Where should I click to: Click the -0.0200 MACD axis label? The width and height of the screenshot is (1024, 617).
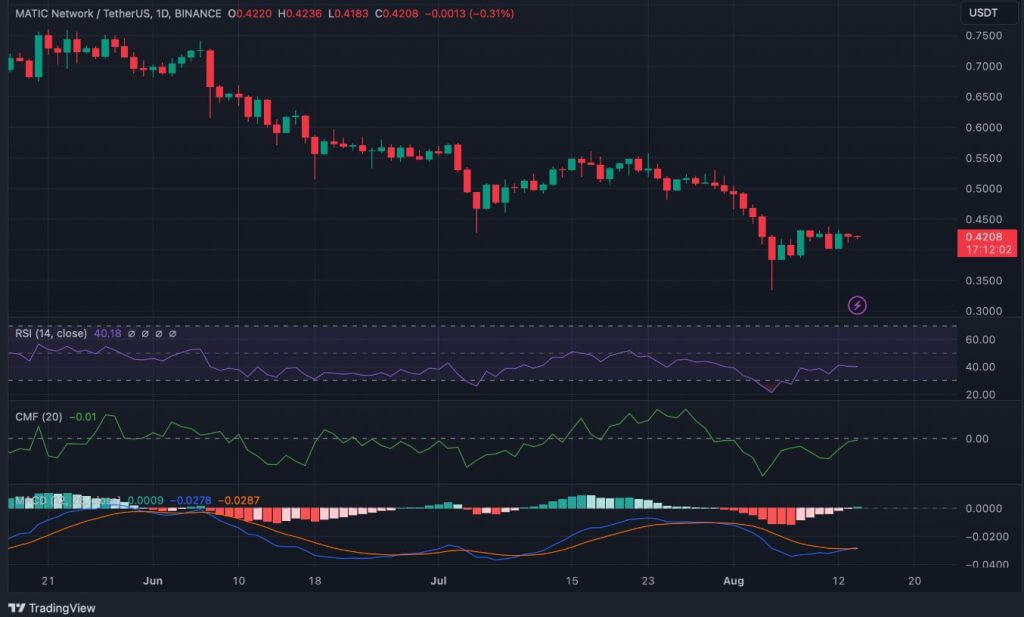pos(987,537)
